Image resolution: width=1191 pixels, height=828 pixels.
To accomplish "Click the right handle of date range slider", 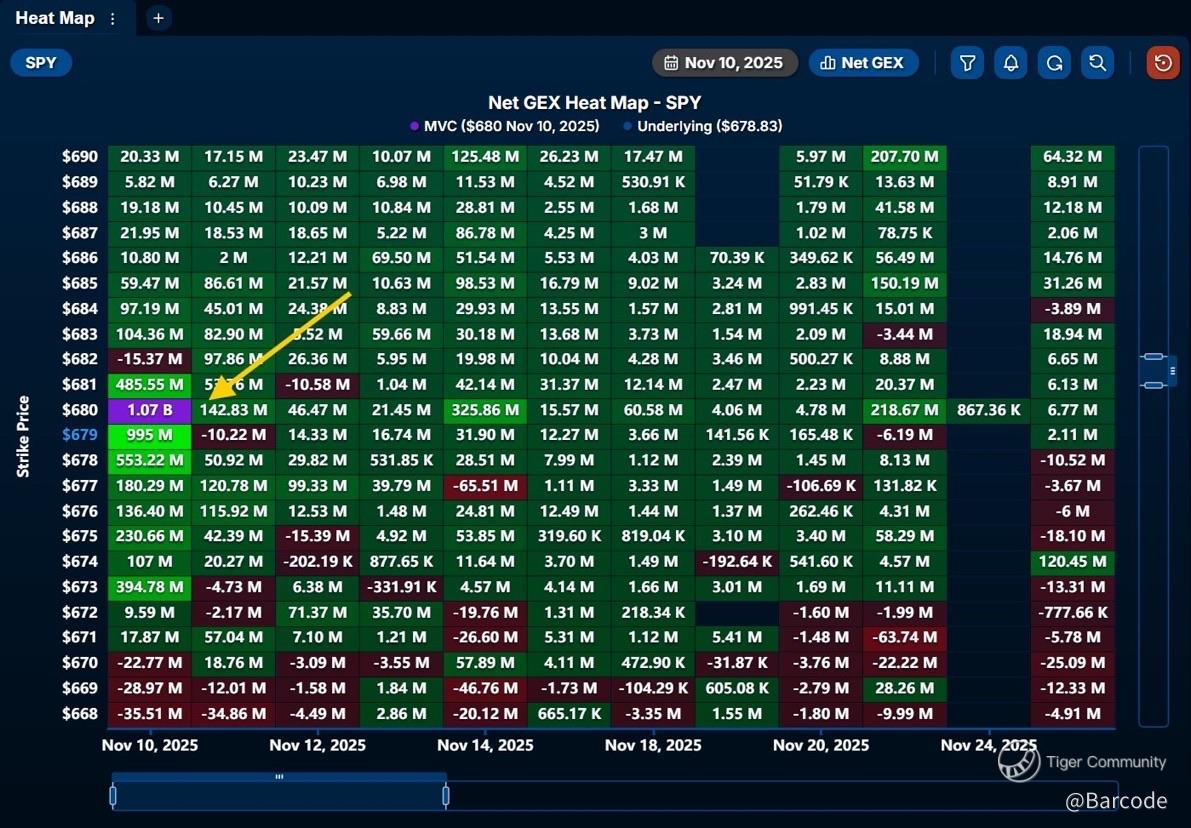I will [x=445, y=796].
